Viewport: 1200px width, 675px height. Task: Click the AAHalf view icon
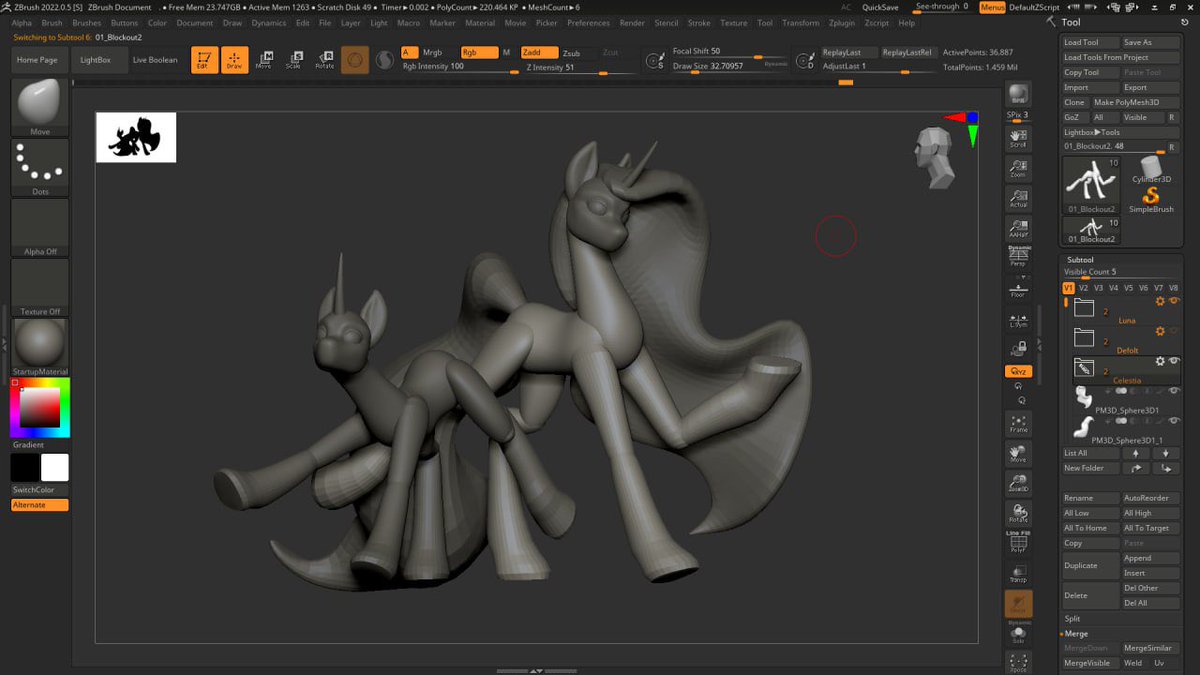(x=1018, y=228)
